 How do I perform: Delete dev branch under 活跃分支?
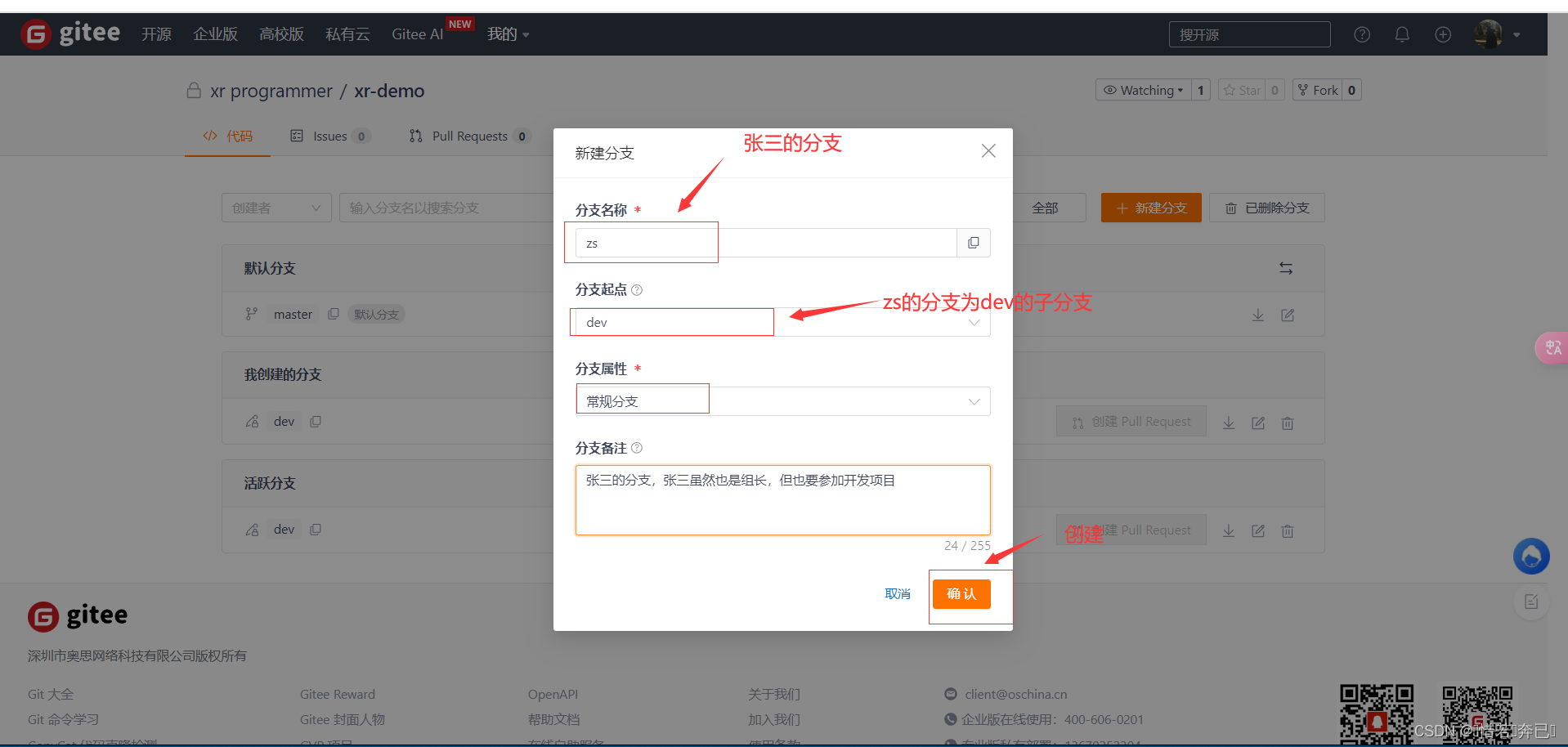tap(1288, 530)
